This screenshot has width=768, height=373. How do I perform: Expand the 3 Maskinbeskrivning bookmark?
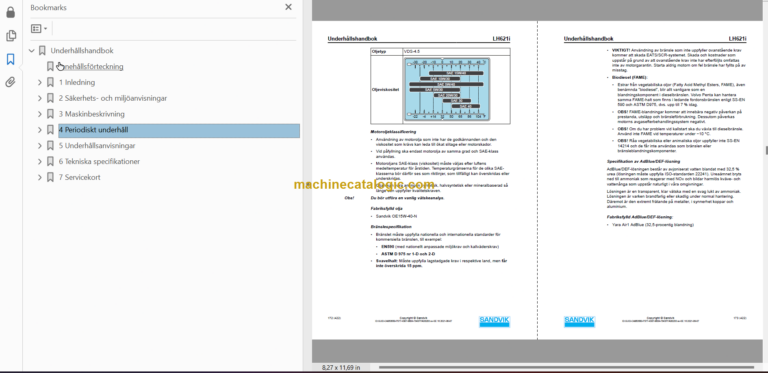(x=40, y=114)
